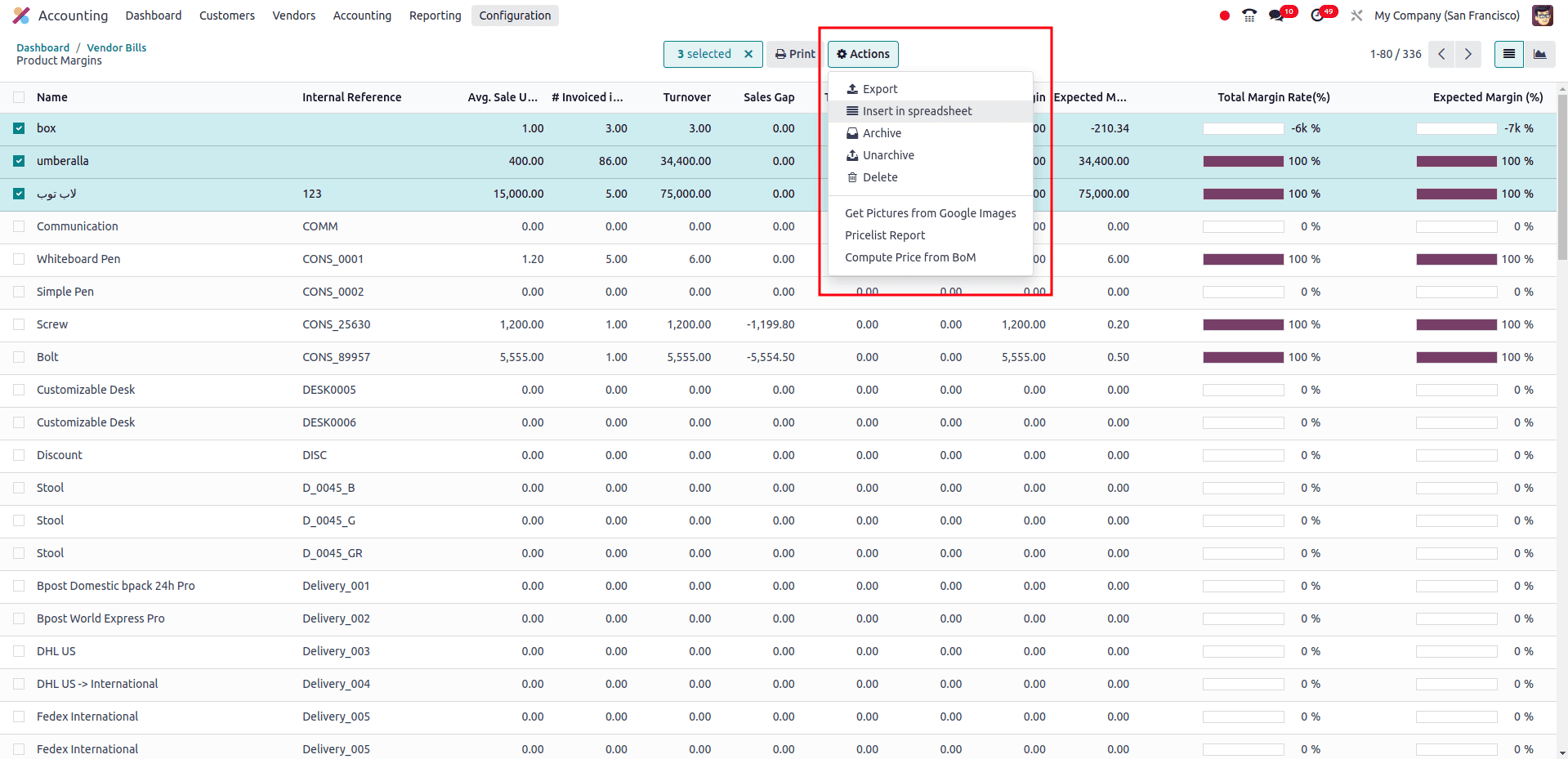Select Export from Actions menu
This screenshot has height=759, width=1568.
coord(879,89)
